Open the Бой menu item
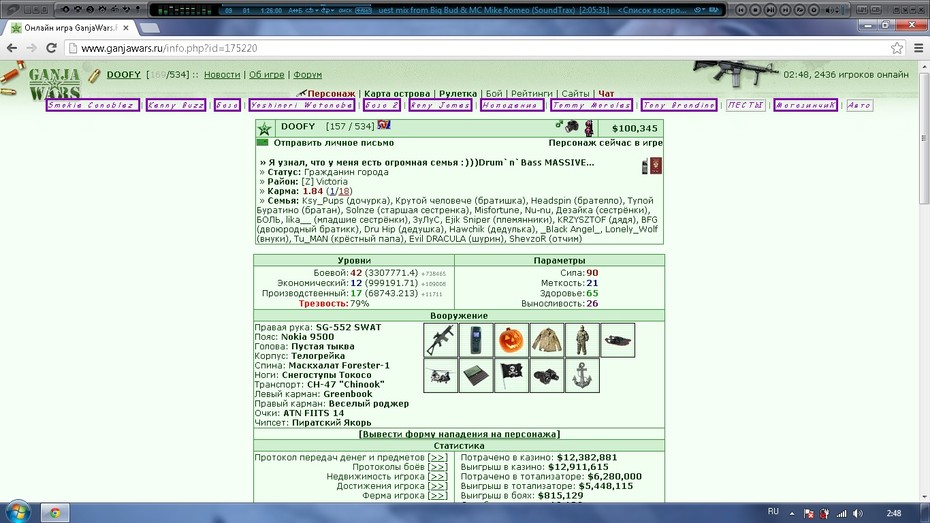 [494, 94]
